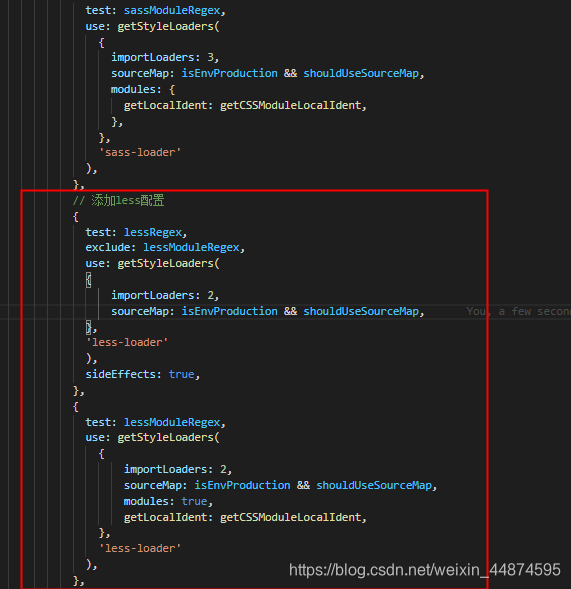Click 'importLoaders: 2,' in the lessModuleRegex rule

point(178,470)
